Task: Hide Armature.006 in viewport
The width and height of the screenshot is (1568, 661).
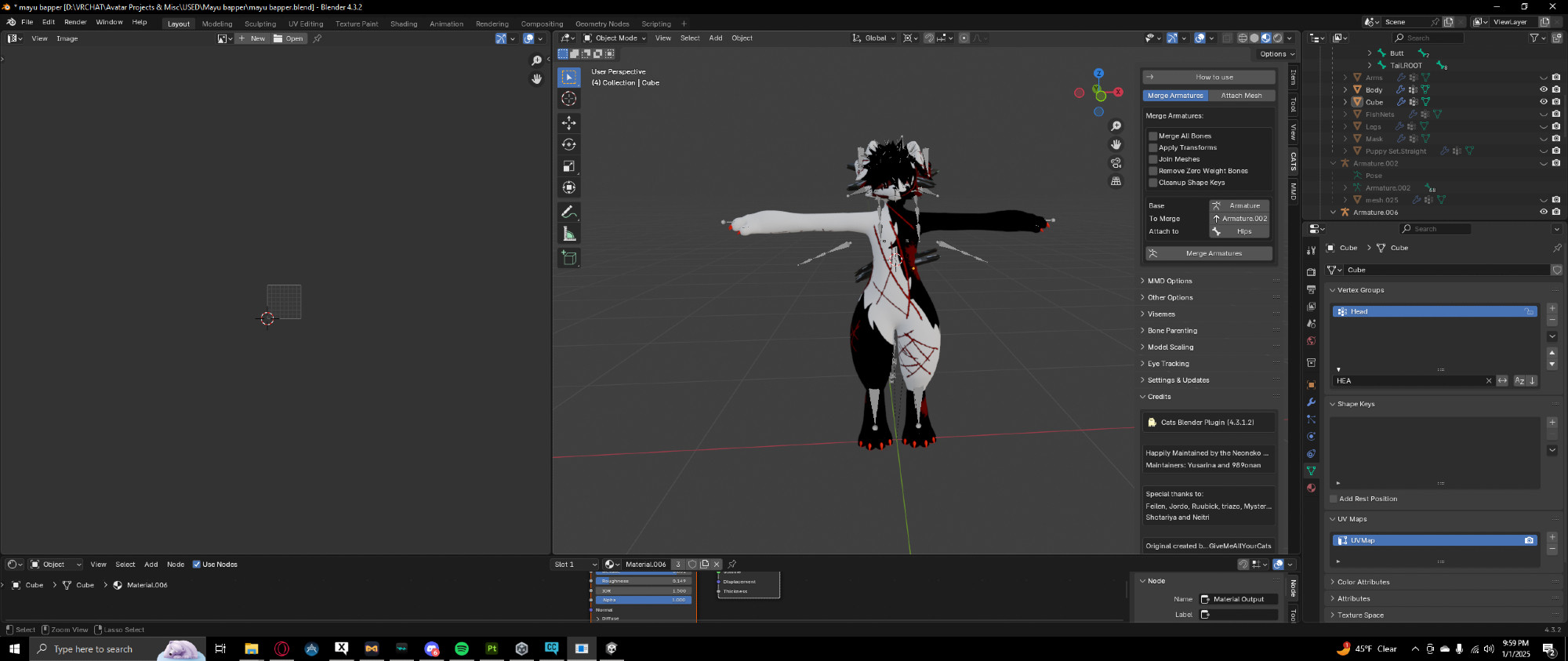Action: coord(1544,212)
